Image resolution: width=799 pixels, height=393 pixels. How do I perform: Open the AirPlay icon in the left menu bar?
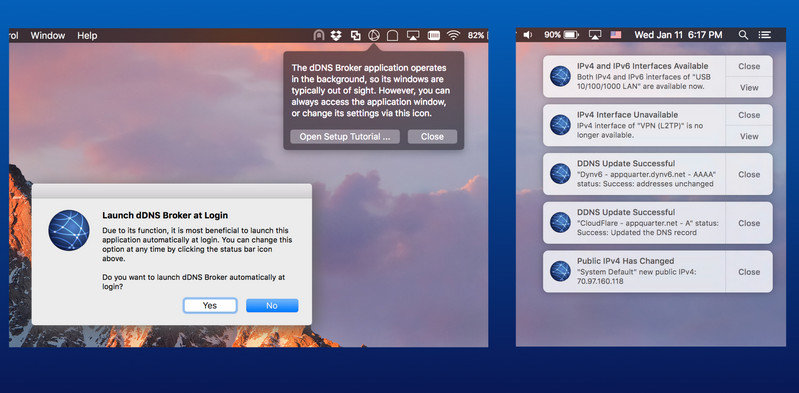tap(413, 35)
